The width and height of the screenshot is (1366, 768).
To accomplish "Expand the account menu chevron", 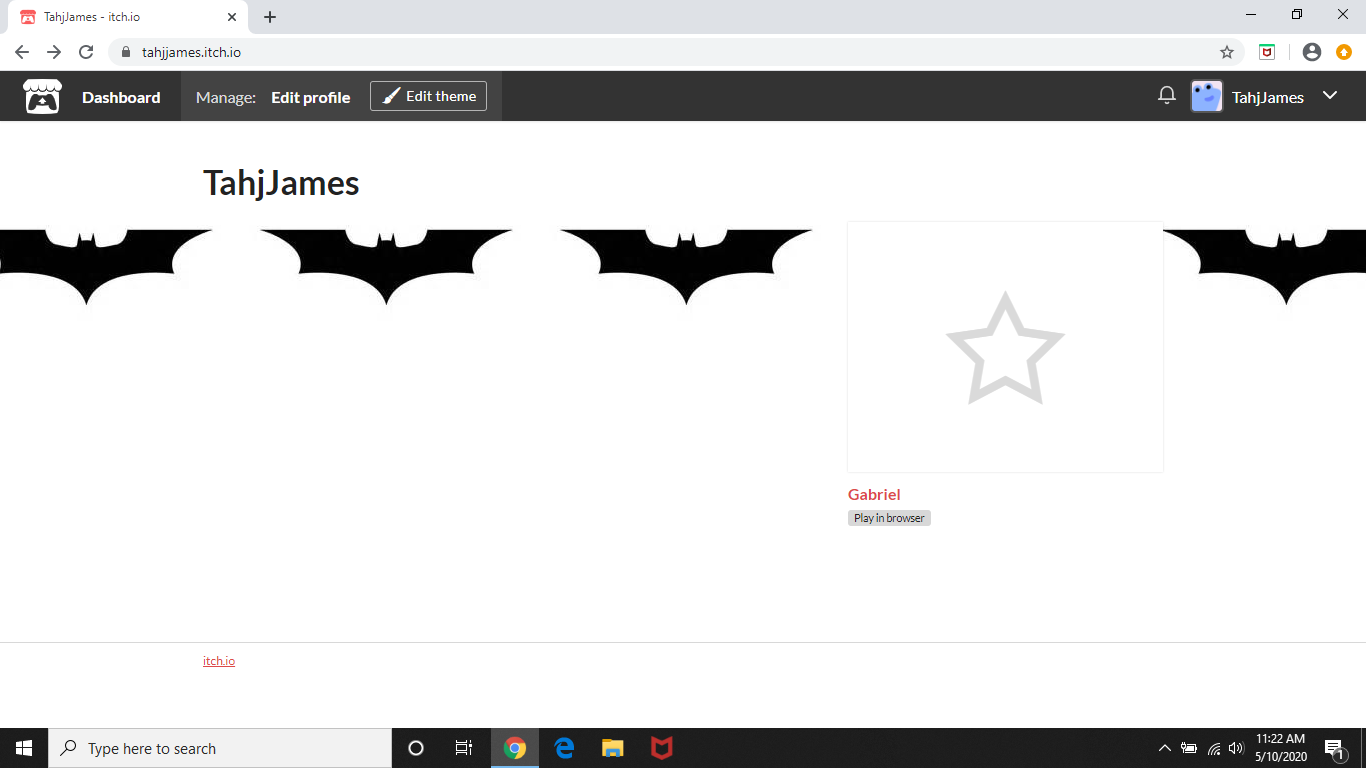I will pyautogui.click(x=1330, y=95).
